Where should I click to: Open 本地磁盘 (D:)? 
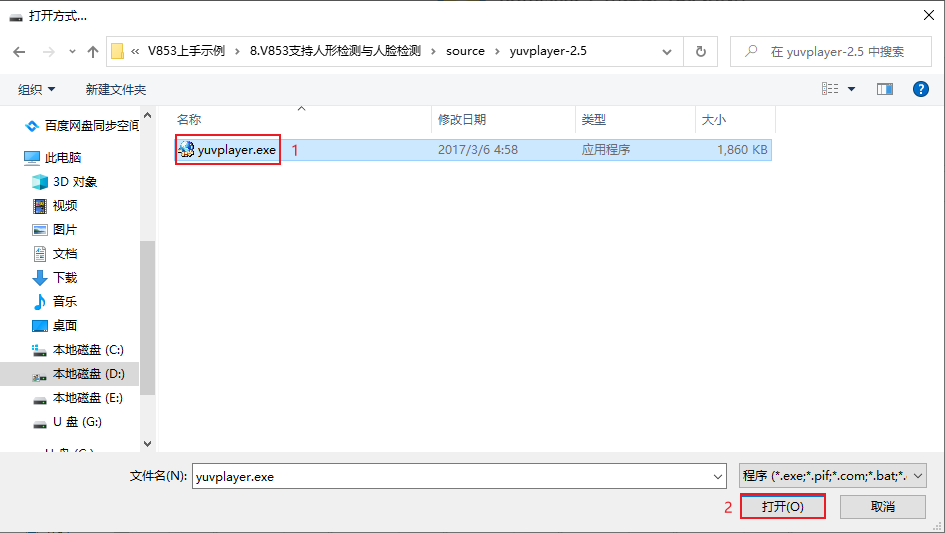89,374
